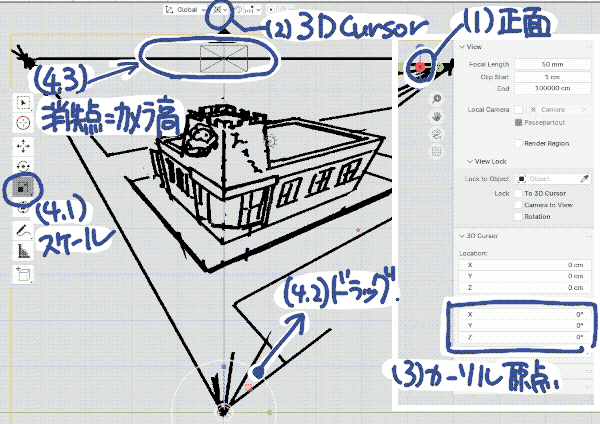600x424 pixels.
Task: Enable the Local Camera checkbox
Action: click(x=518, y=110)
